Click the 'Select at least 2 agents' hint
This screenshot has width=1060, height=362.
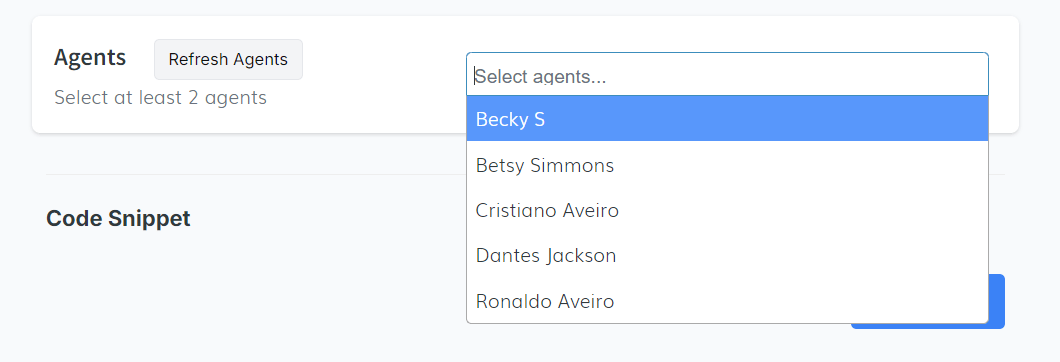[x=160, y=97]
